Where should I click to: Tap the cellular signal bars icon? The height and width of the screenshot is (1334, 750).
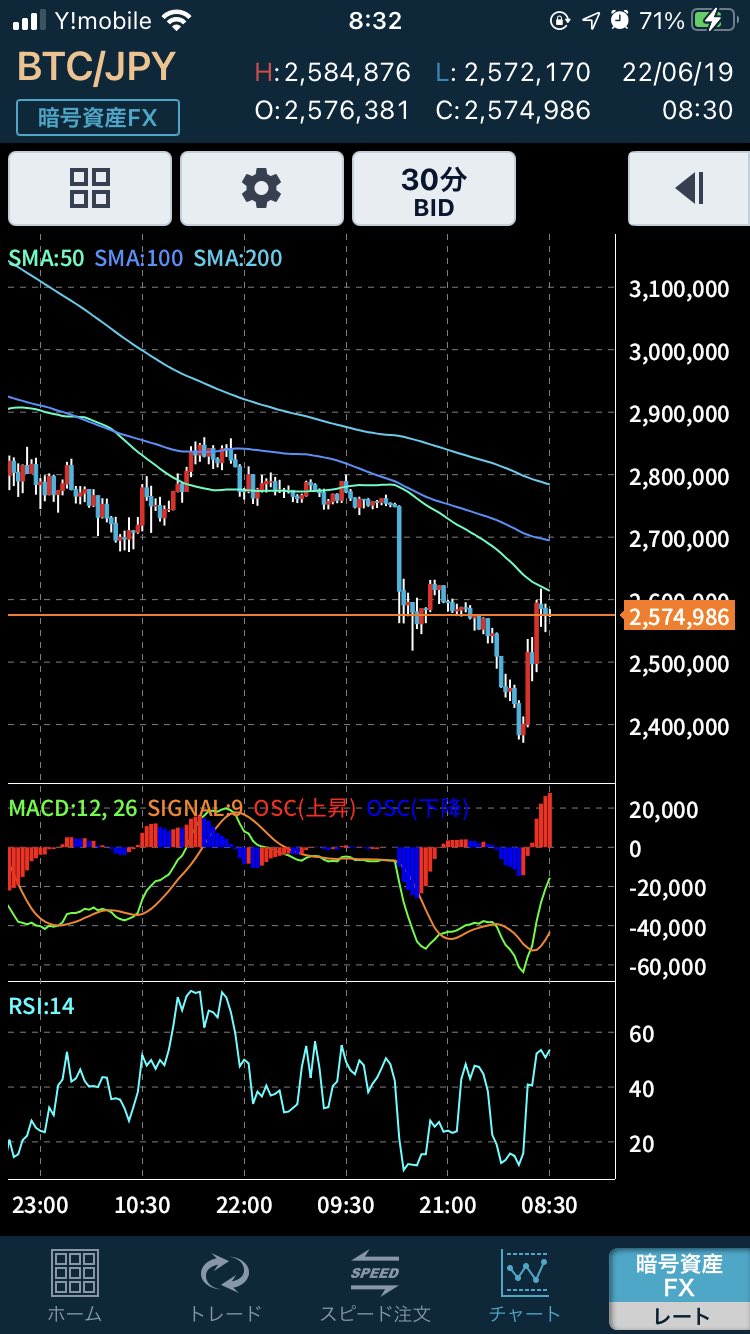point(30,21)
